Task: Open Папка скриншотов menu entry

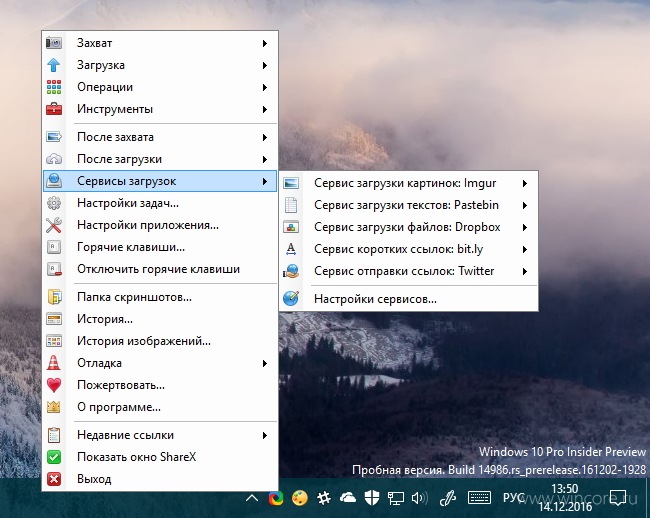Action: coord(160,297)
